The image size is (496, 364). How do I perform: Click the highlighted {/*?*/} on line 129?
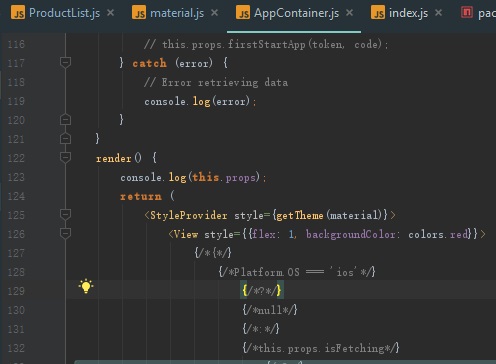[262, 291]
